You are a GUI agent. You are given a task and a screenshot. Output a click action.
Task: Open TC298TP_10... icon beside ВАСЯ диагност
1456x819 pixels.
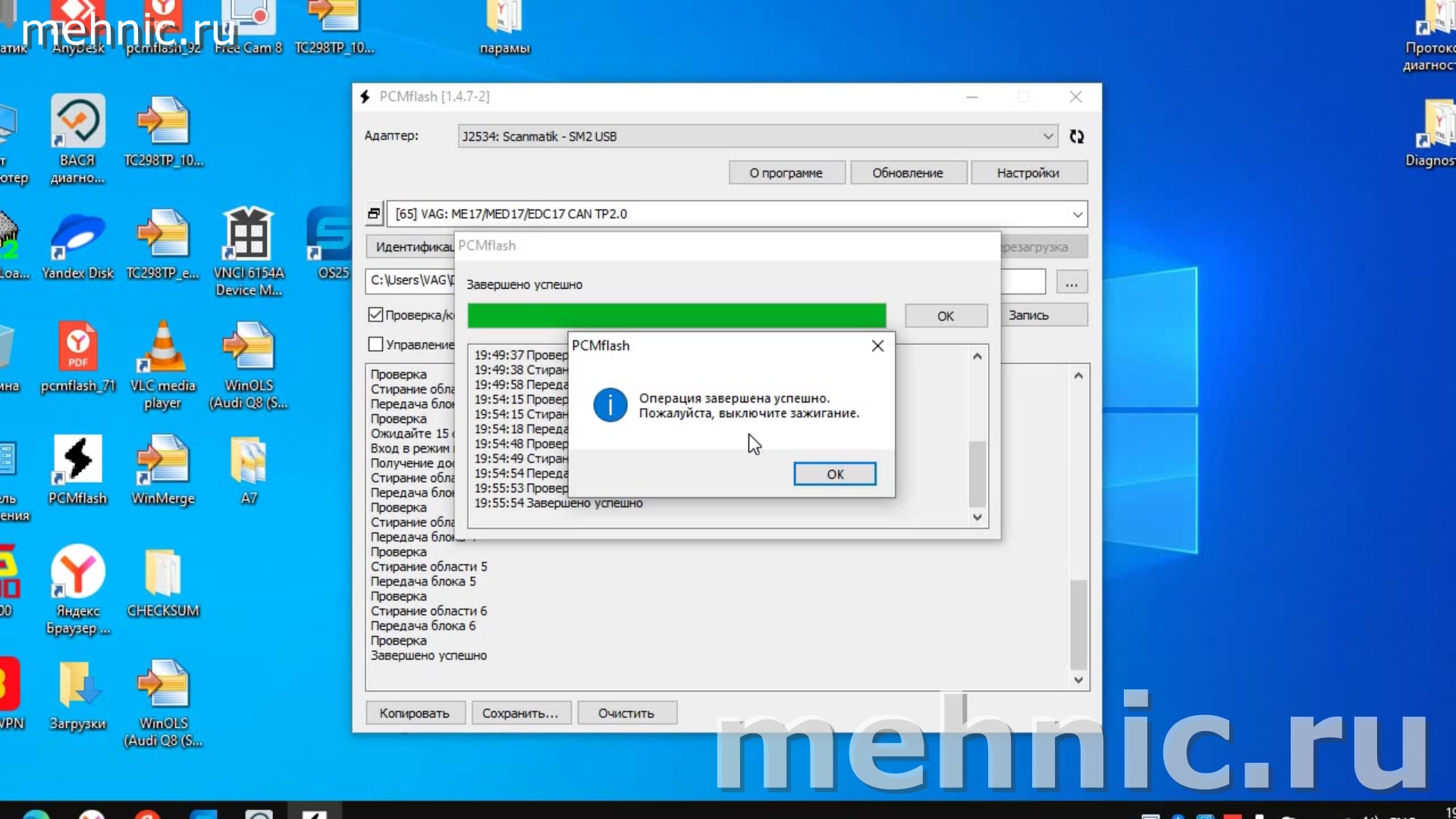pyautogui.click(x=163, y=132)
